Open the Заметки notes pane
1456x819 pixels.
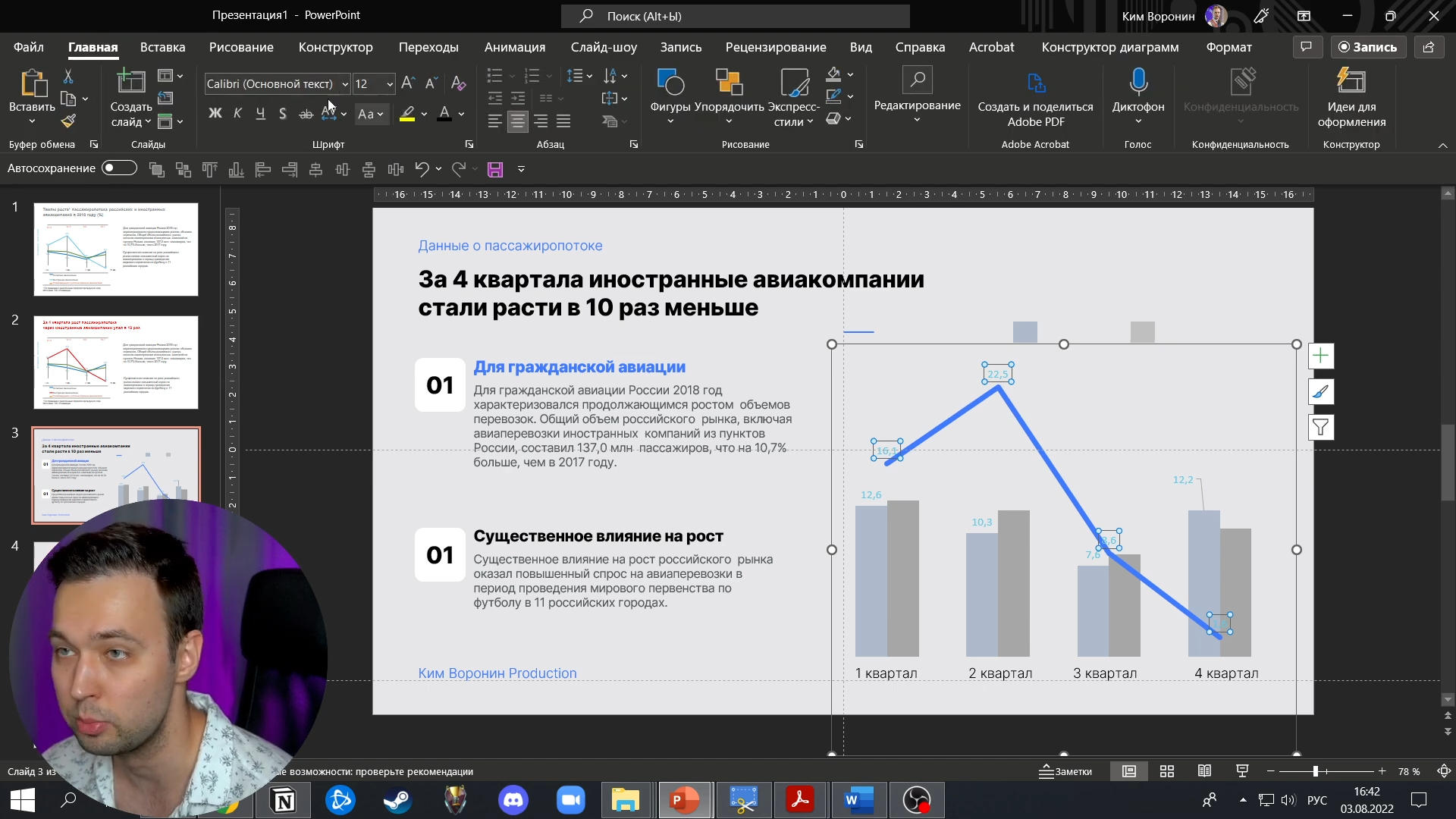(1065, 771)
